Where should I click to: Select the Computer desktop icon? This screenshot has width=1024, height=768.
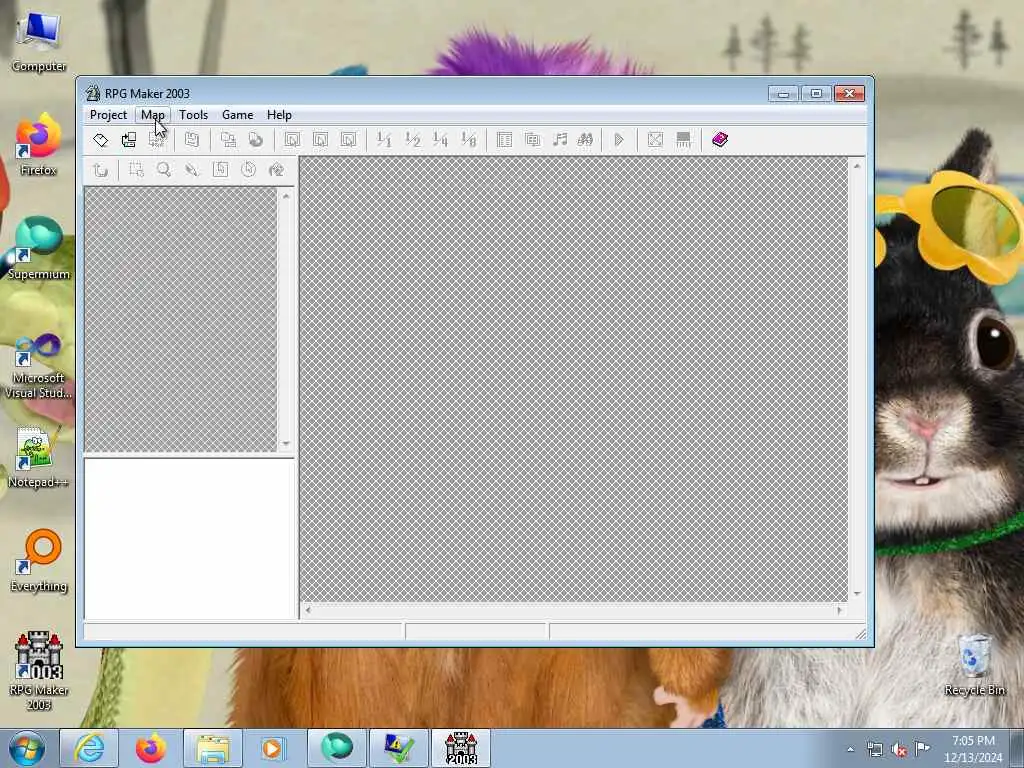pos(39,41)
